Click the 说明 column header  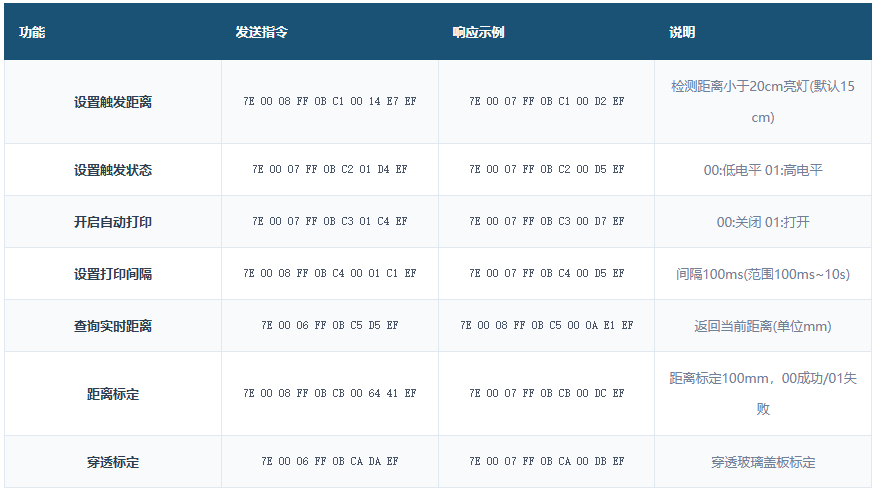click(x=682, y=32)
